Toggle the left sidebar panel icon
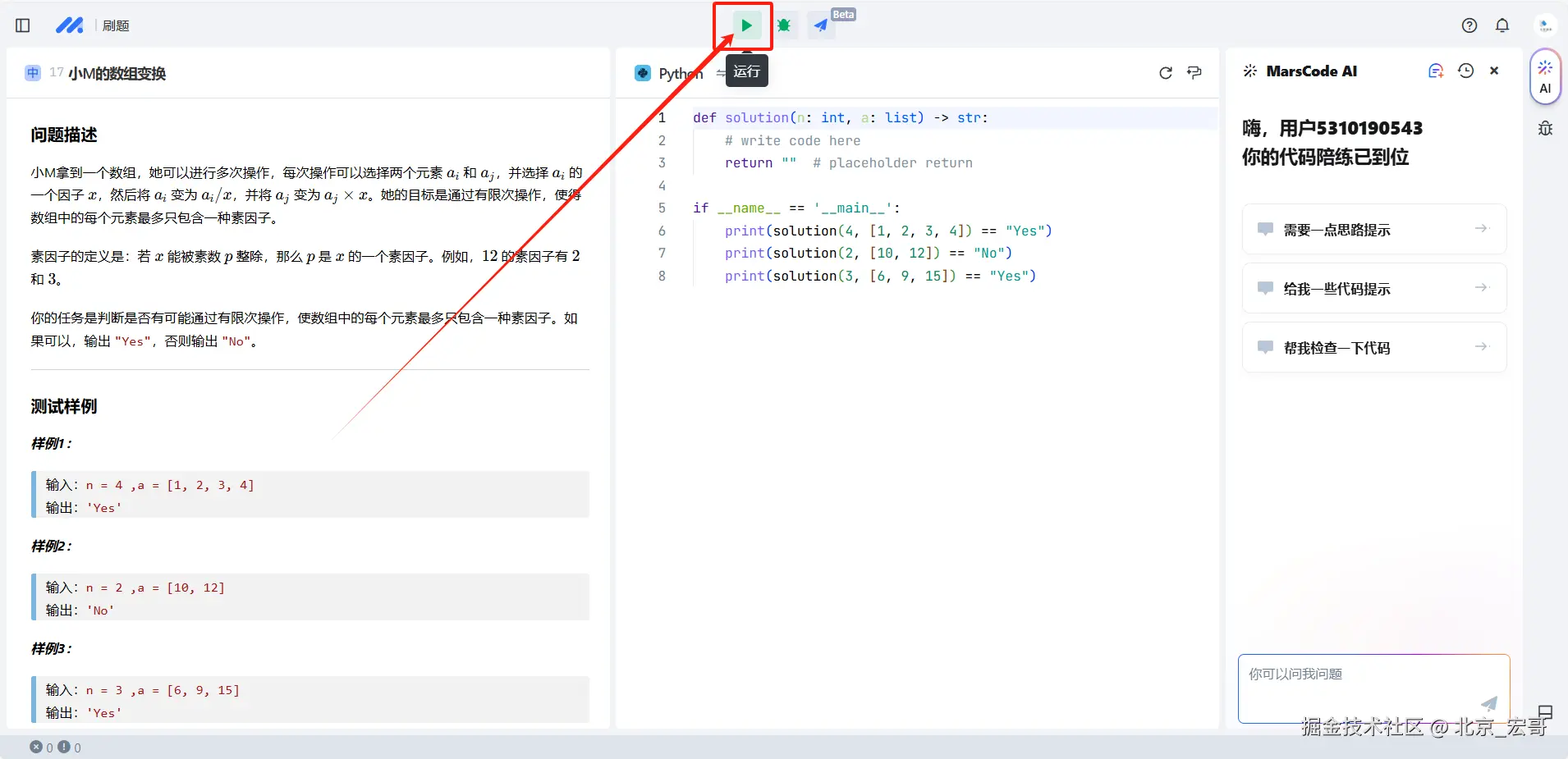1568x759 pixels. tap(23, 25)
